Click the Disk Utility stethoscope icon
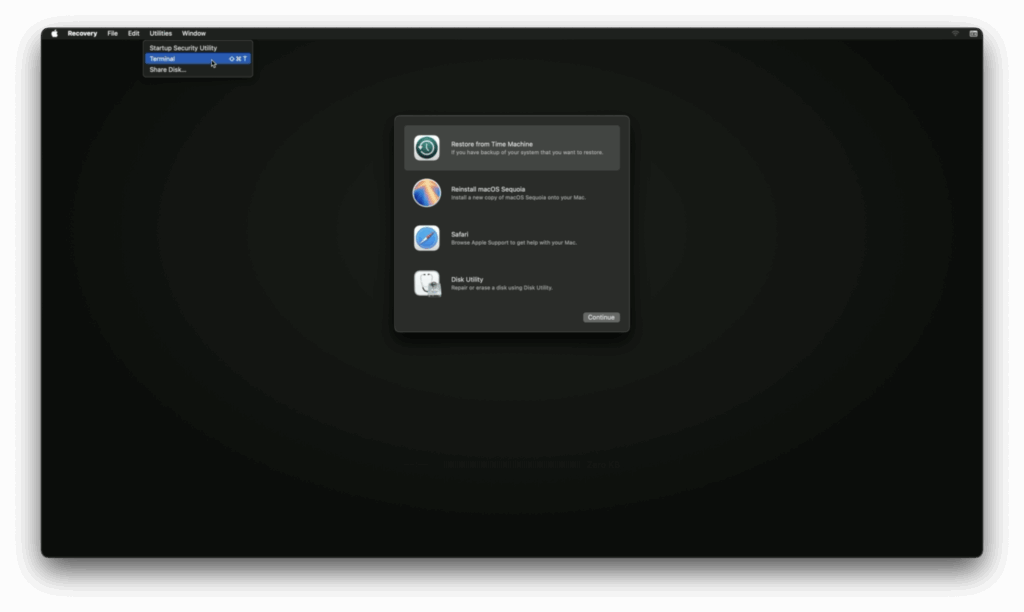The image size is (1024, 612). (x=427, y=283)
